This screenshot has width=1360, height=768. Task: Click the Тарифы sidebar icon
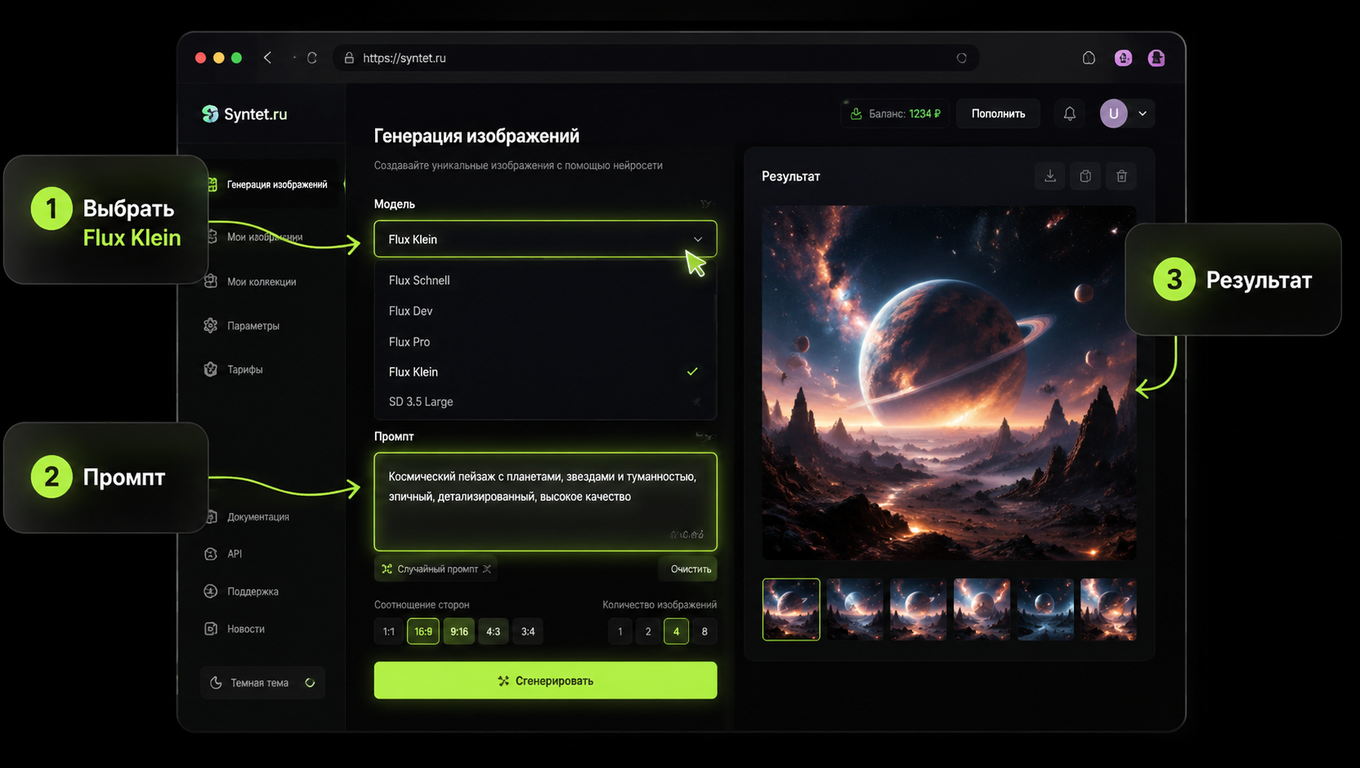pyautogui.click(x=210, y=369)
